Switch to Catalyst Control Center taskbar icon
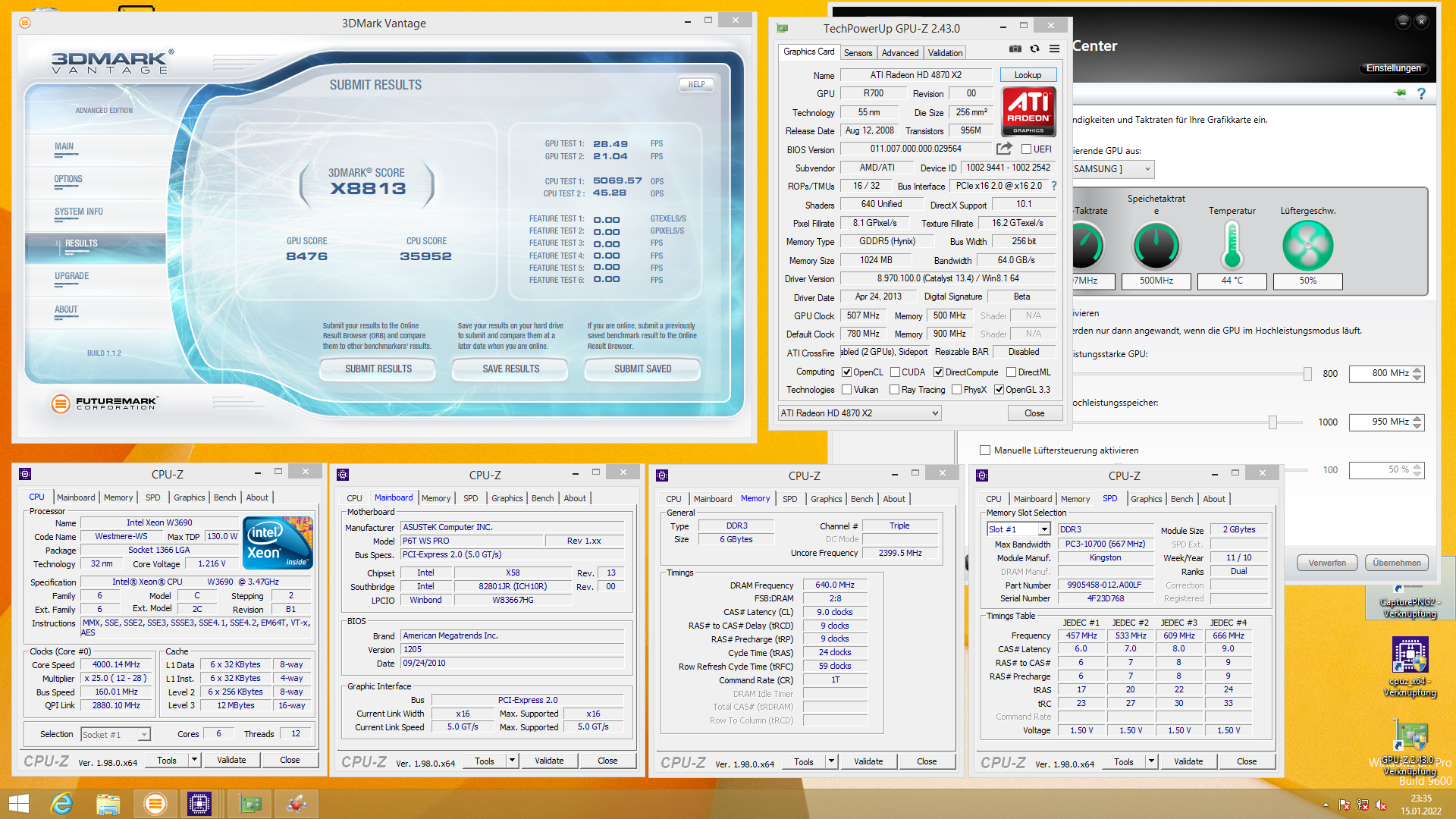This screenshot has height=819, width=1456. (x=297, y=804)
